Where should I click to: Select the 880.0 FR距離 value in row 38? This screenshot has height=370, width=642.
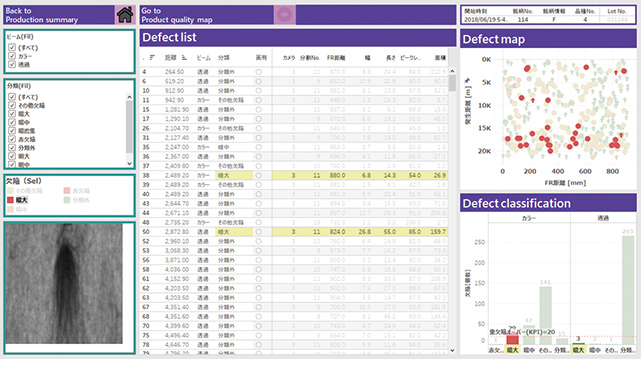pos(337,175)
